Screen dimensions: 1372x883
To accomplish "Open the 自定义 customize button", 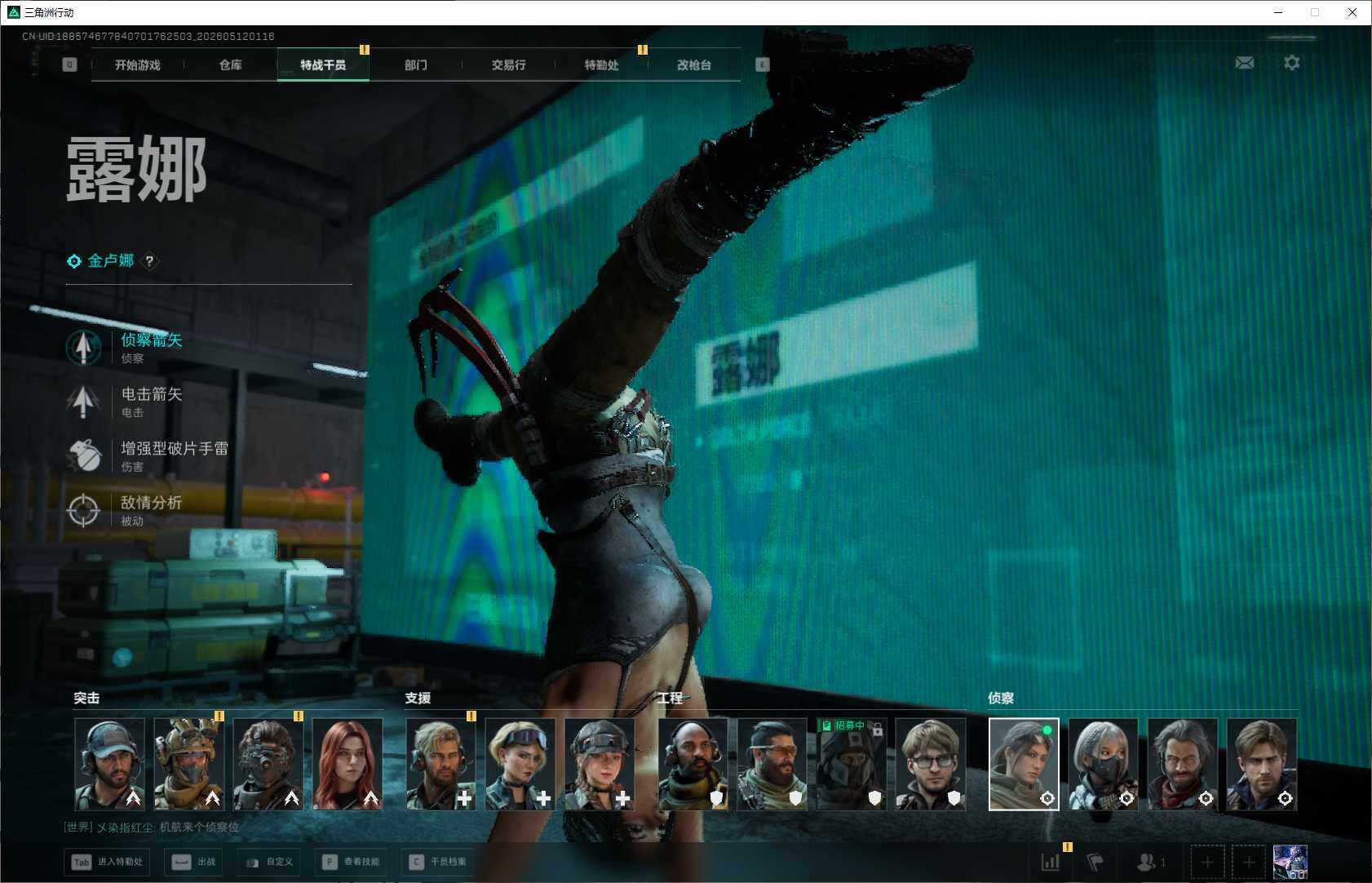I will point(268,862).
